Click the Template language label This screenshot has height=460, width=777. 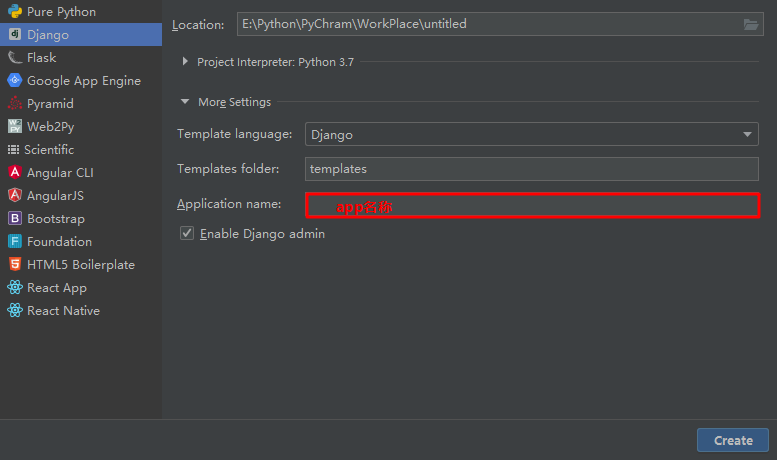click(234, 134)
